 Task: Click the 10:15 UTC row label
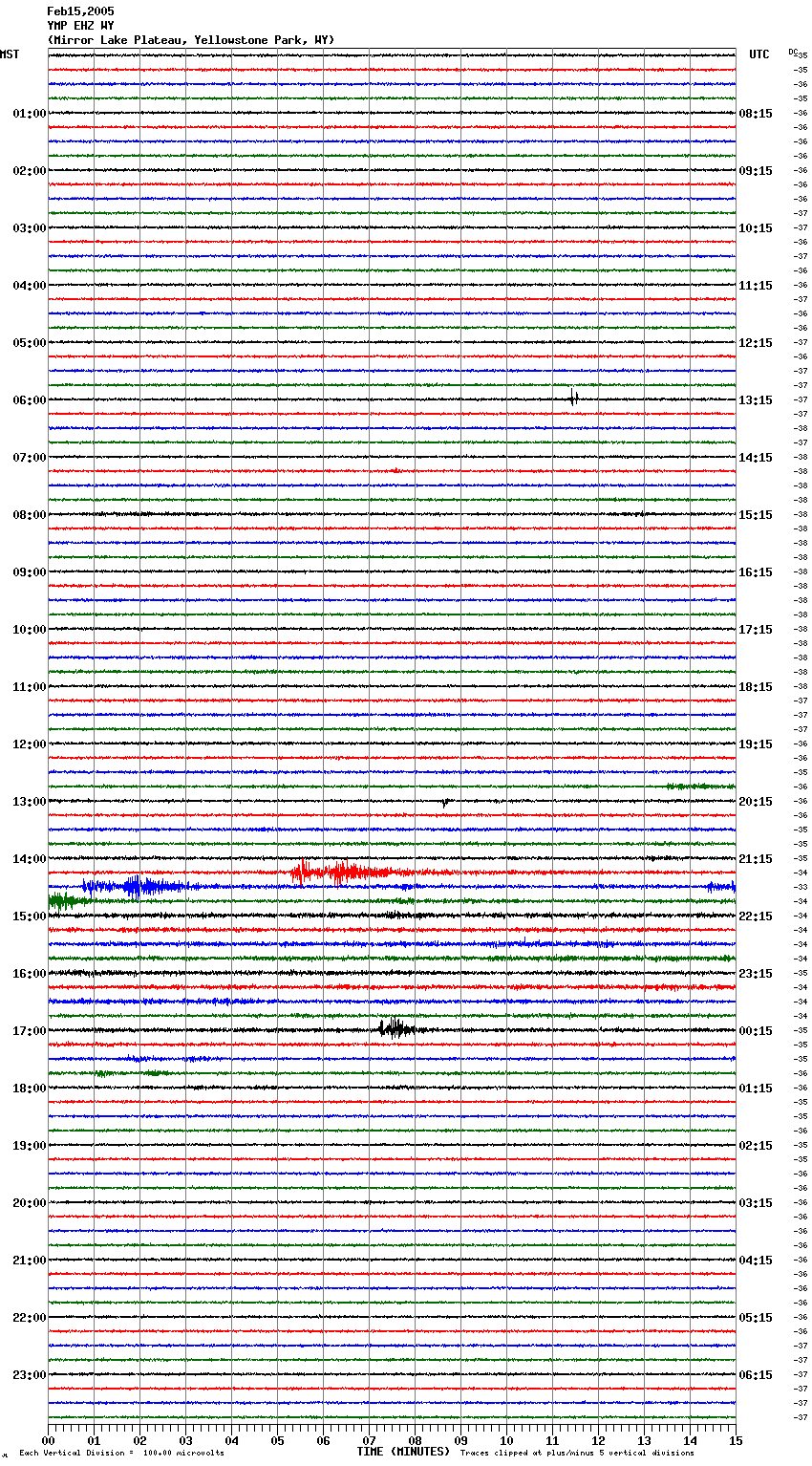pos(756,228)
